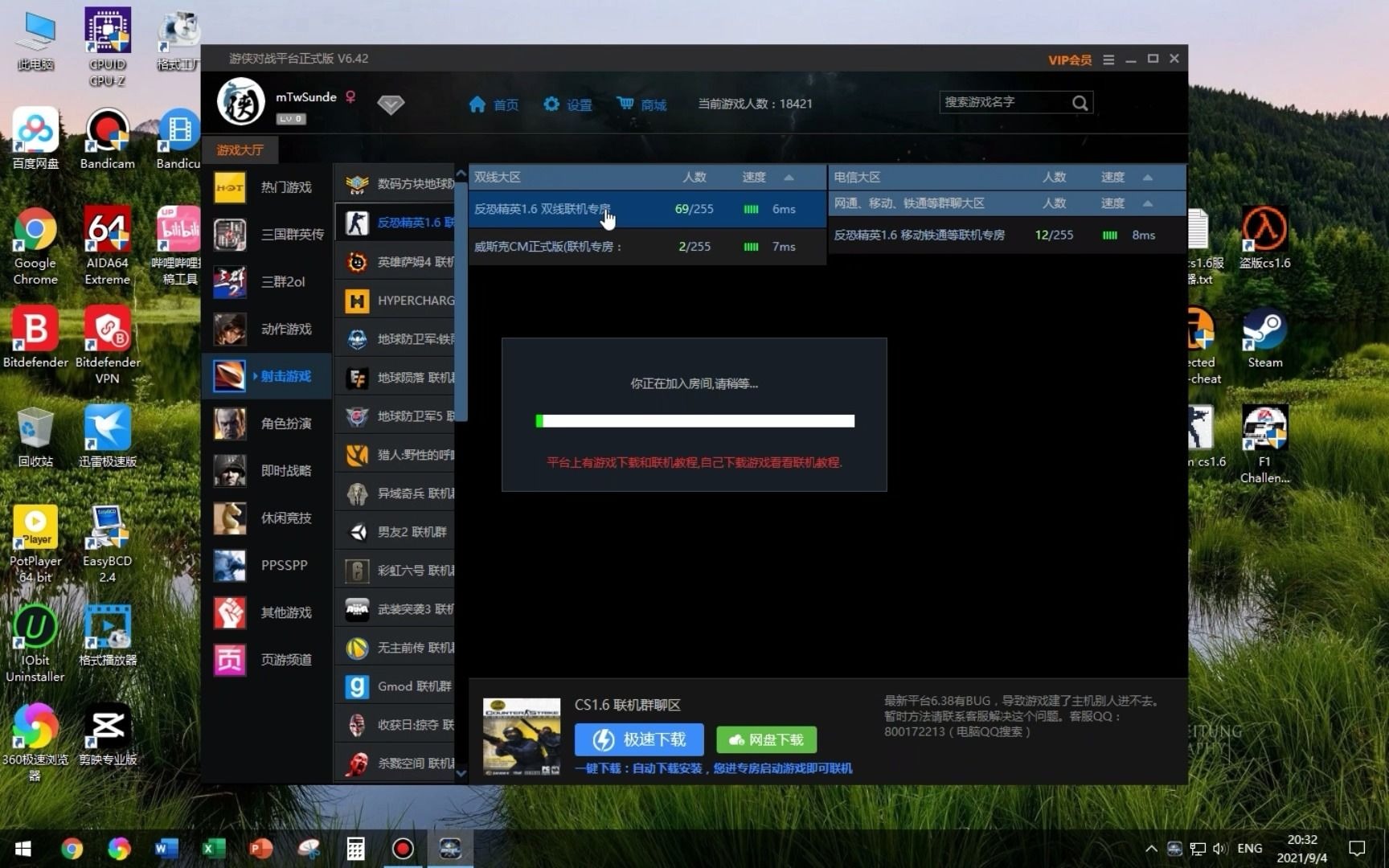
Task: Select PPSSPP category icon
Action: (x=230, y=565)
